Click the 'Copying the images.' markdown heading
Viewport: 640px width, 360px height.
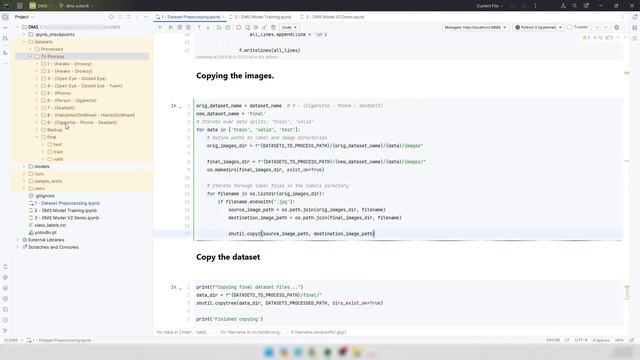point(235,76)
